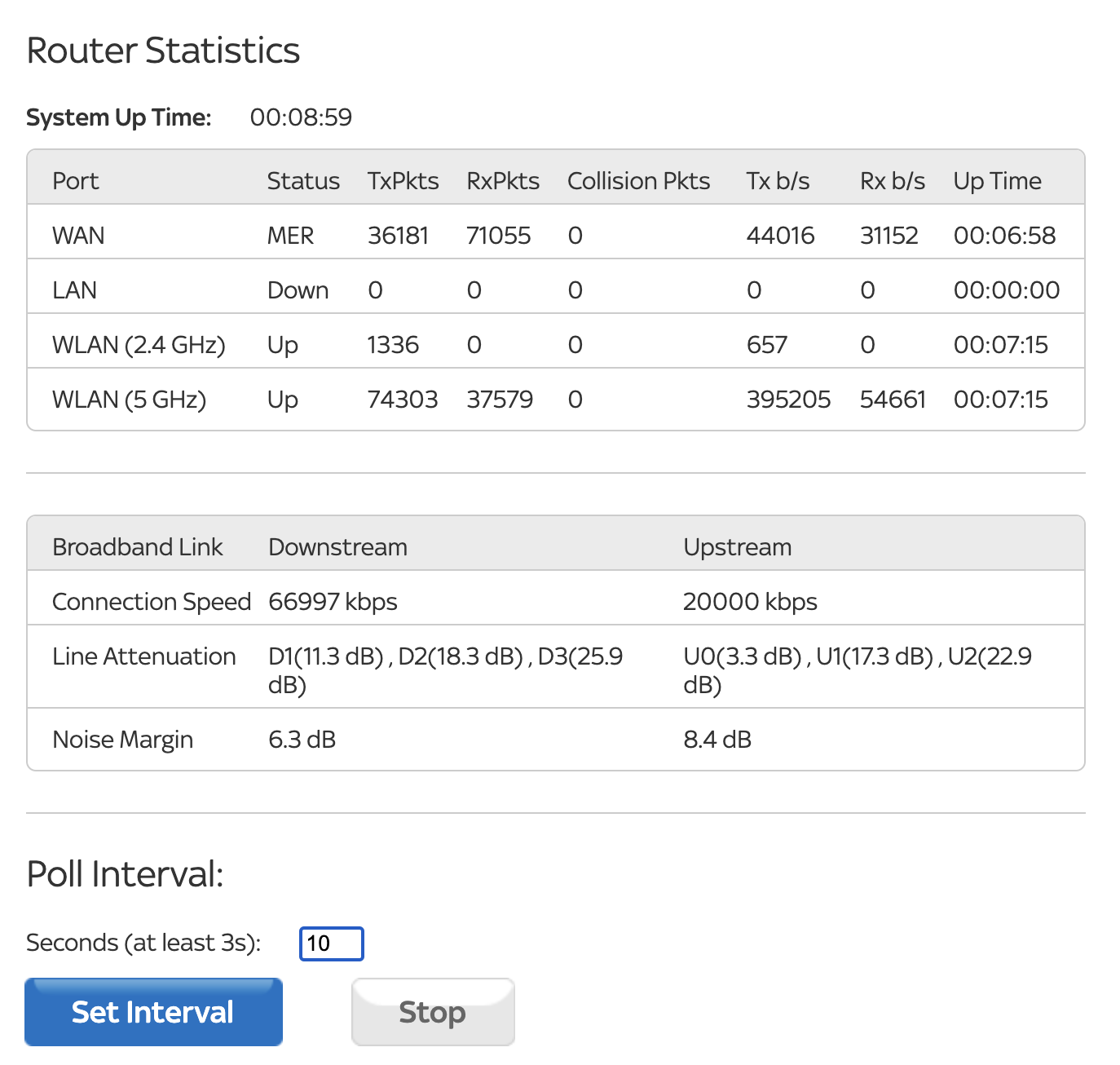The height and width of the screenshot is (1065, 1120).
Task: Click the upstream noise margin 8.4 dB
Action: click(x=717, y=740)
